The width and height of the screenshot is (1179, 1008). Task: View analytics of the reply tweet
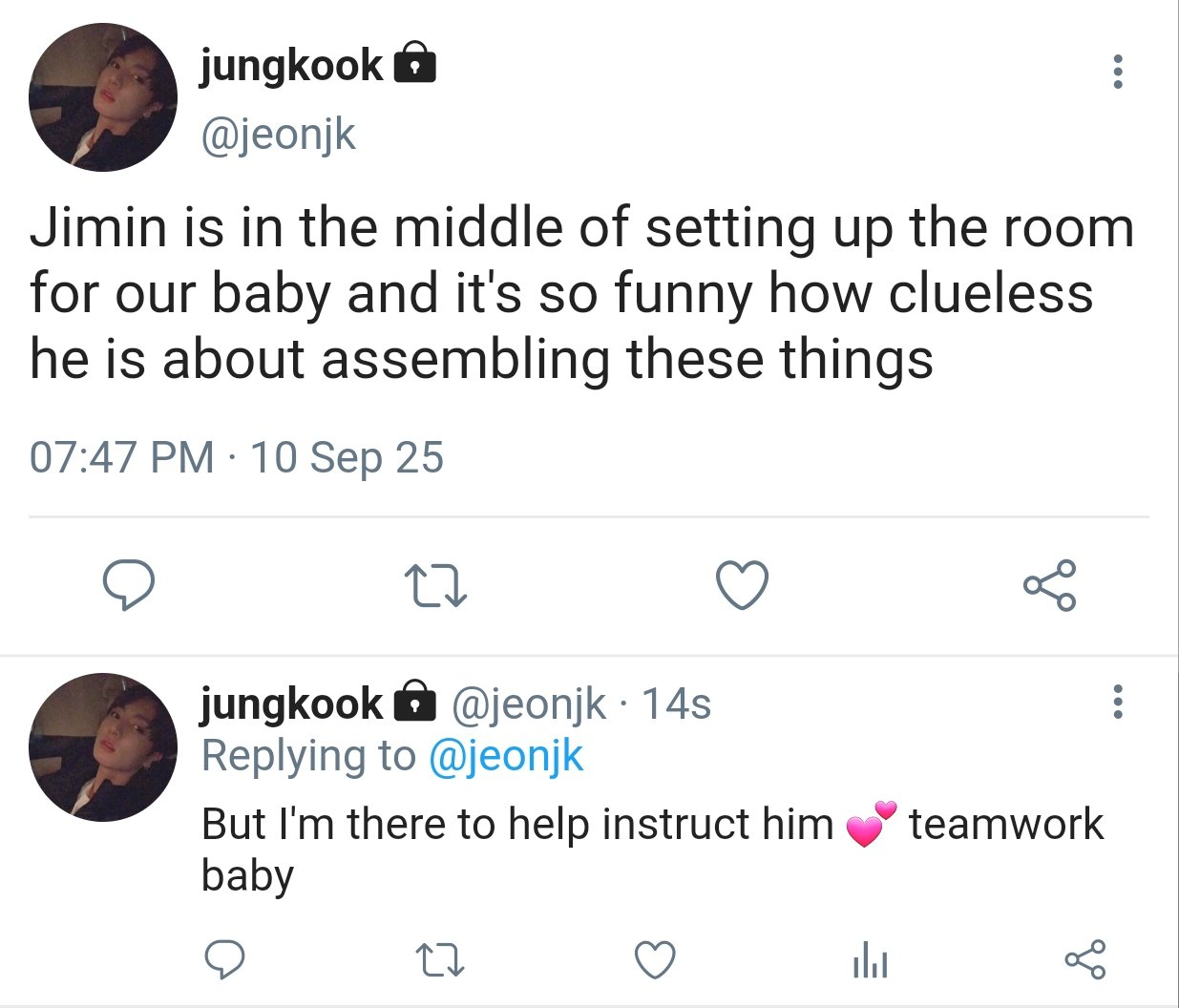coord(870,960)
